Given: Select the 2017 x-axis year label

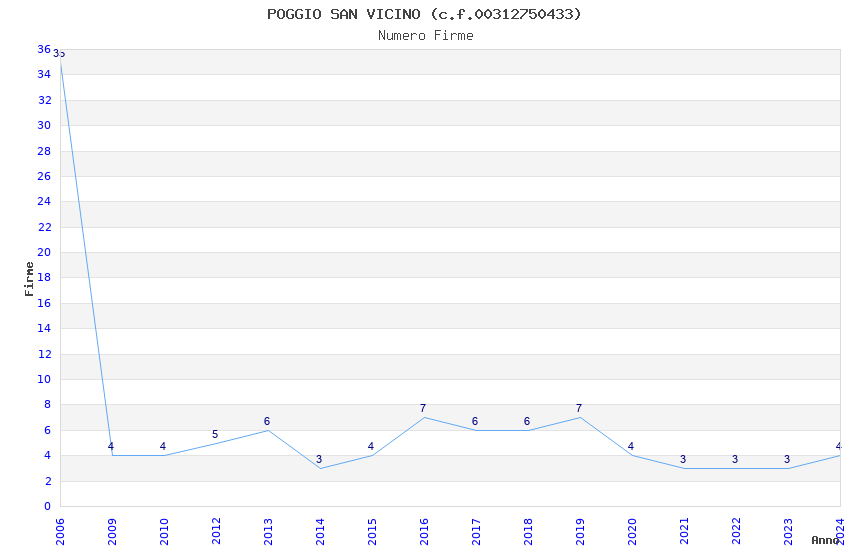Looking at the screenshot, I should [x=476, y=532].
